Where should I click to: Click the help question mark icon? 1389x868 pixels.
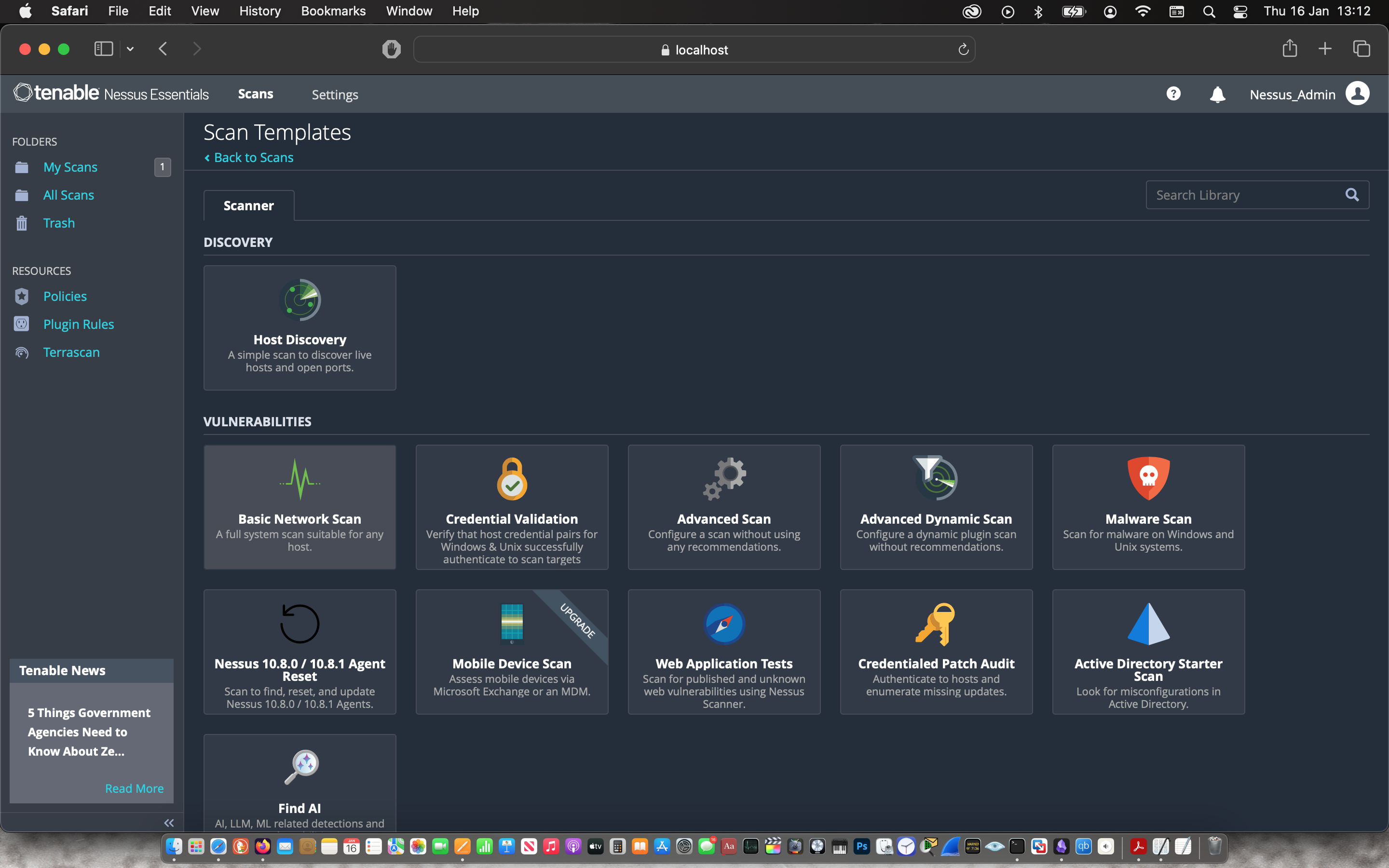tap(1173, 94)
